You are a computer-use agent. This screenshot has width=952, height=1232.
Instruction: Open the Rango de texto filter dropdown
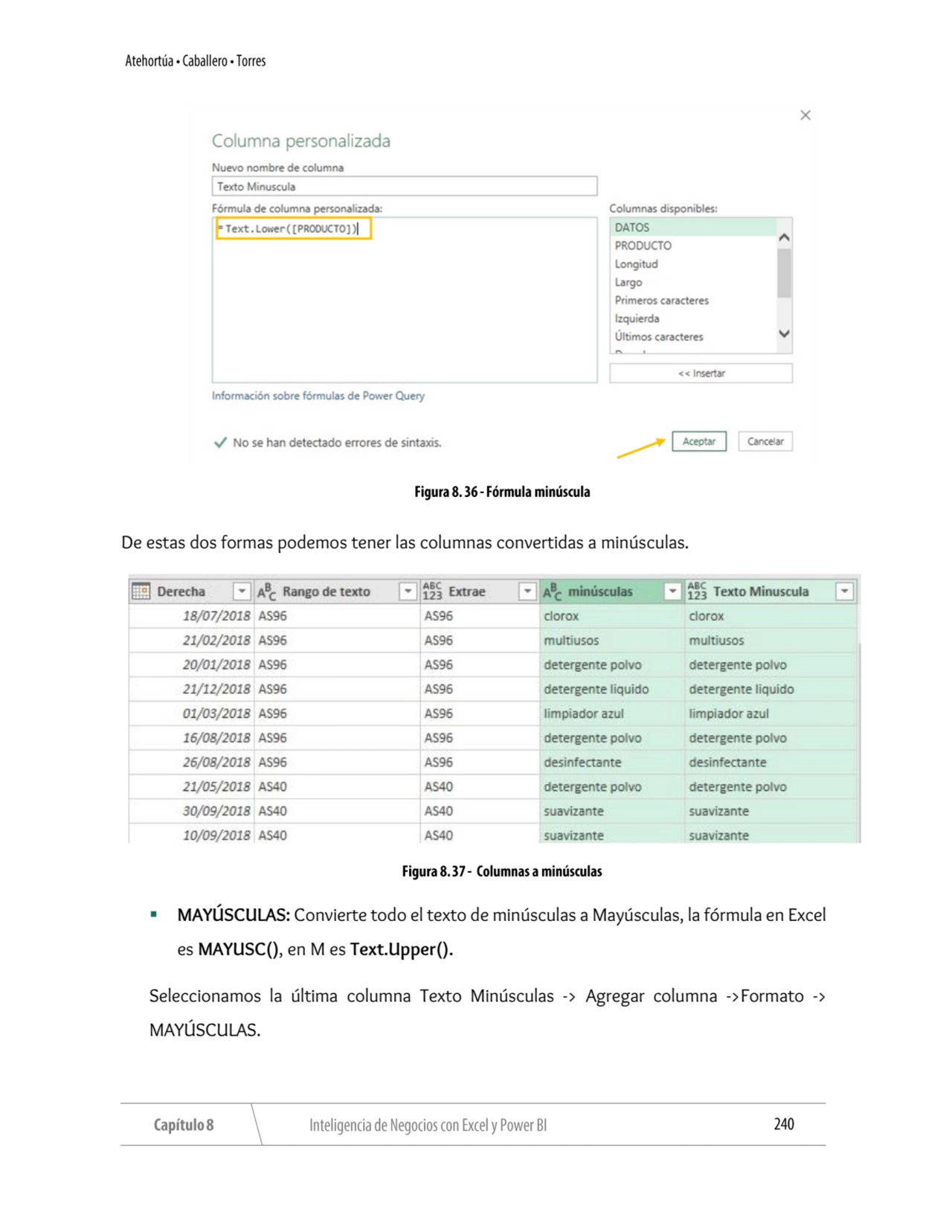pyautogui.click(x=407, y=591)
